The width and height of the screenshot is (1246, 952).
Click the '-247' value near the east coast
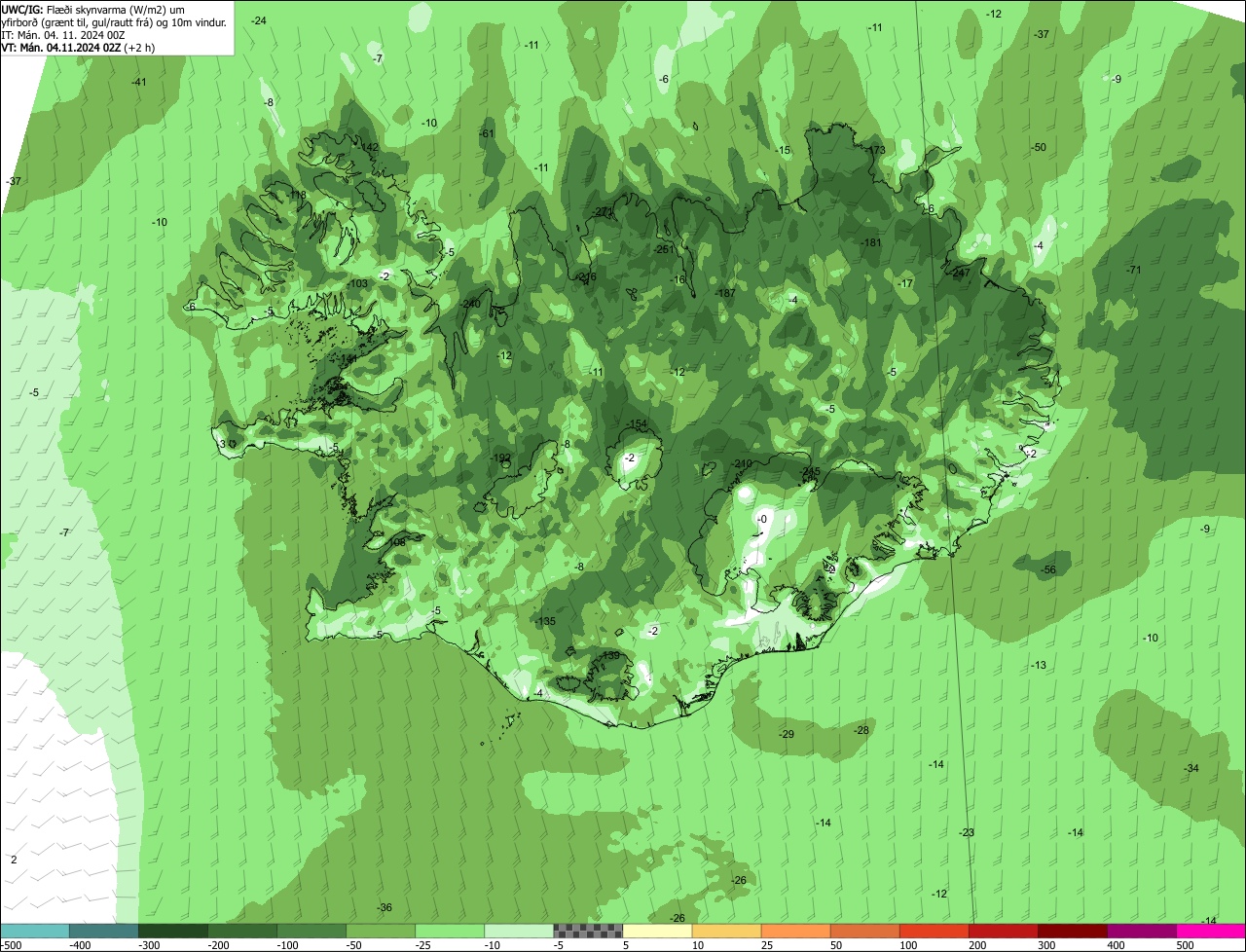(961, 273)
